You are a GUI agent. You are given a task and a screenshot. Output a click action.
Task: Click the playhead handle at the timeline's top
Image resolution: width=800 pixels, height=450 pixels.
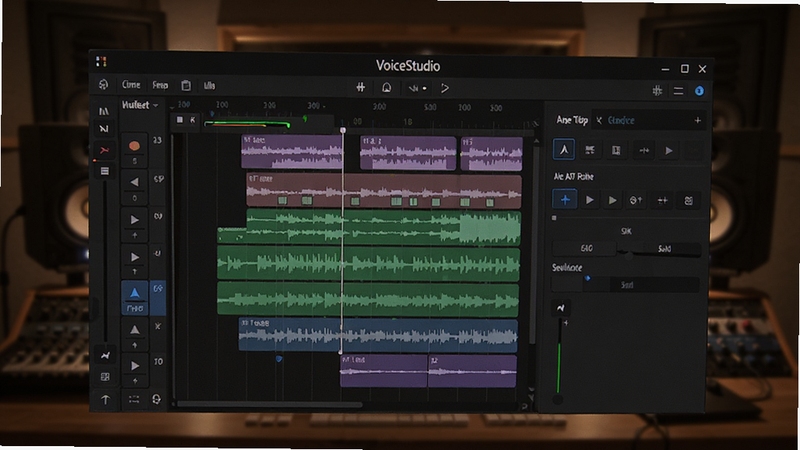click(x=343, y=131)
